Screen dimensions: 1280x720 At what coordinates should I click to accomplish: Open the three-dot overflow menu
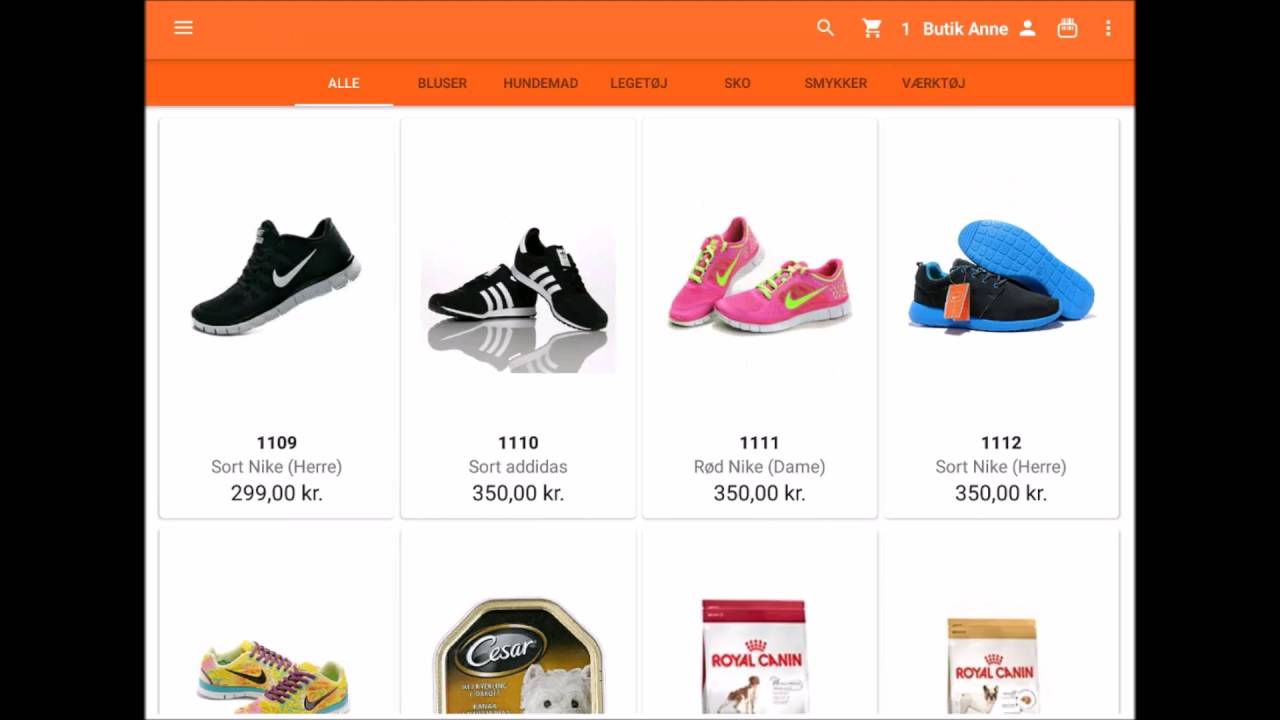point(1108,28)
